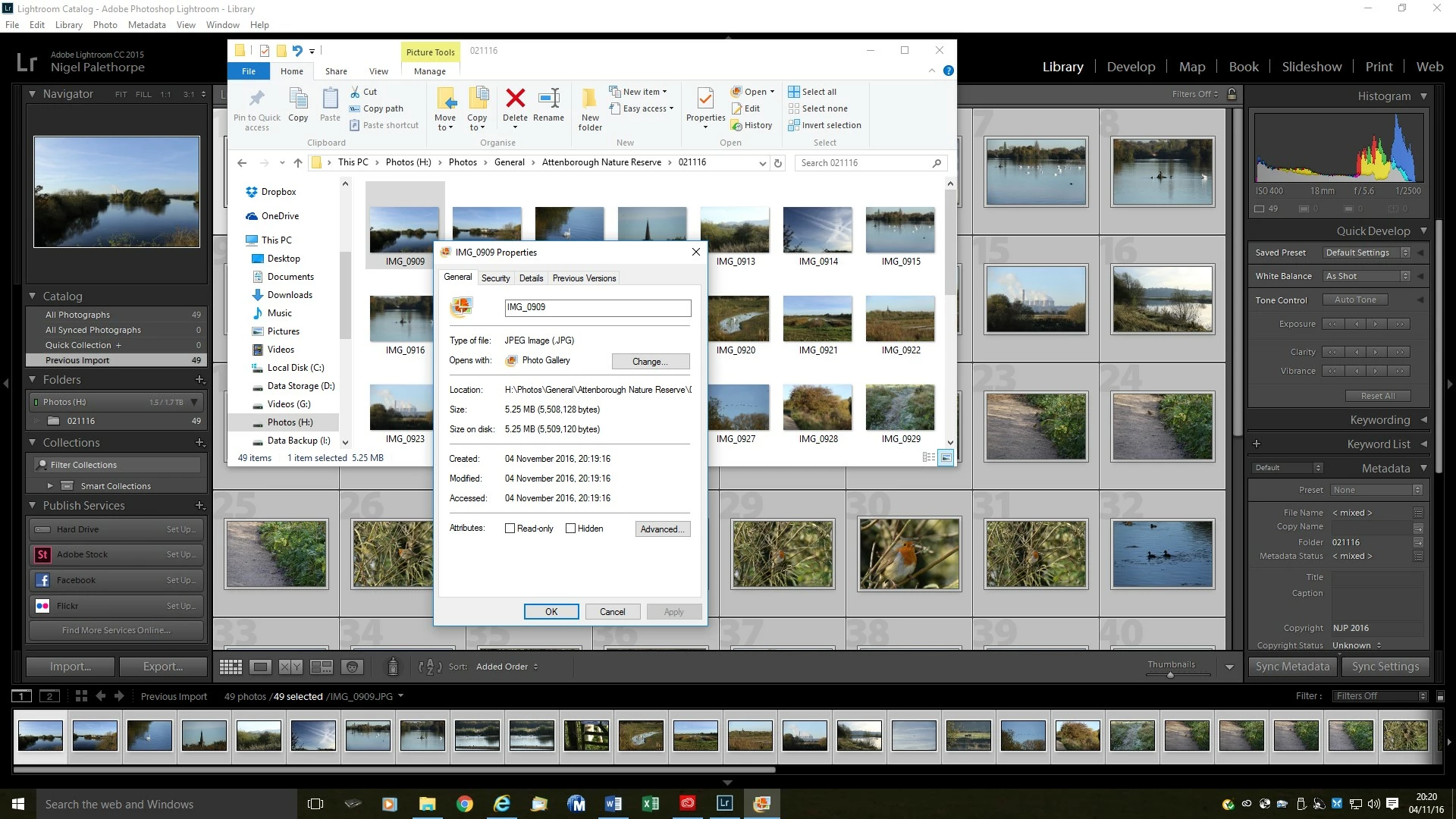Click the filter lock padlock icon
Screen dimensions: 1456x819
(1232, 94)
